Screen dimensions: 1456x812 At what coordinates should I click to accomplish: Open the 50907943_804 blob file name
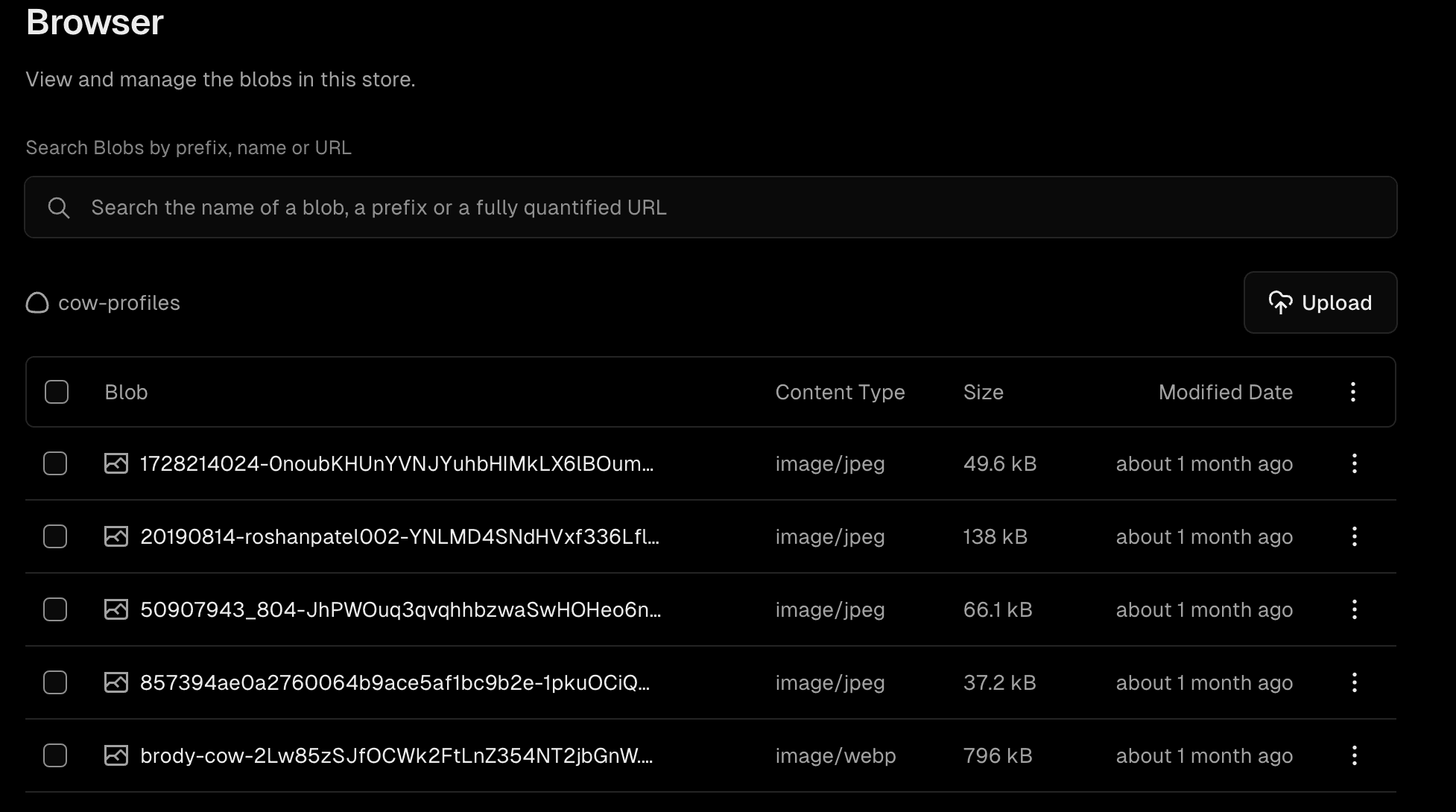pos(400,610)
